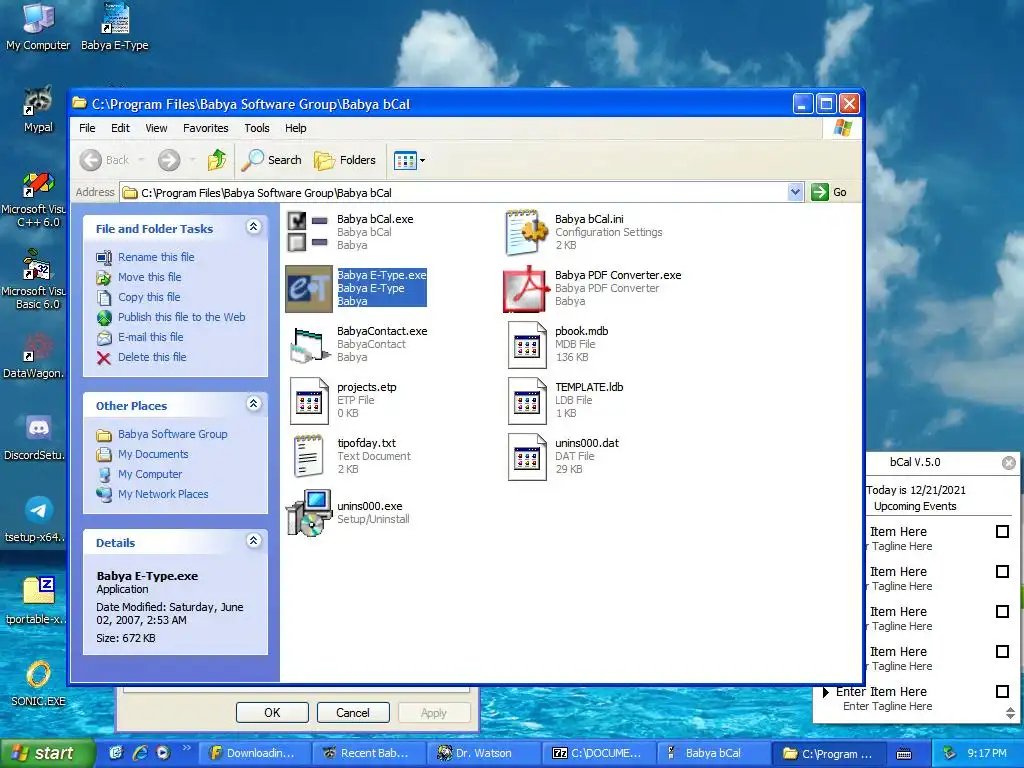
Task: Expand Quick Launch overflow chevron
Action: click(x=187, y=748)
